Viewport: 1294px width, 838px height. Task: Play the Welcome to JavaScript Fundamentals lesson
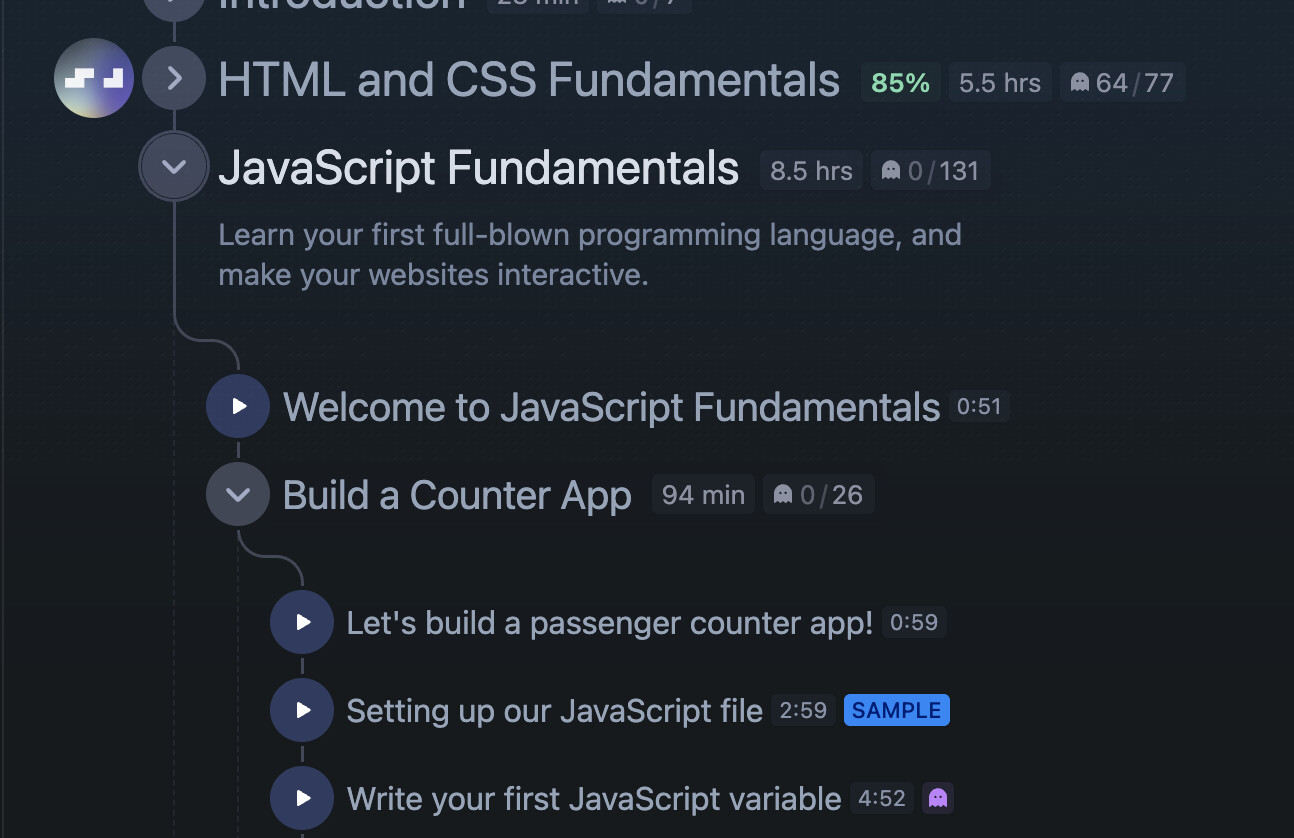238,406
